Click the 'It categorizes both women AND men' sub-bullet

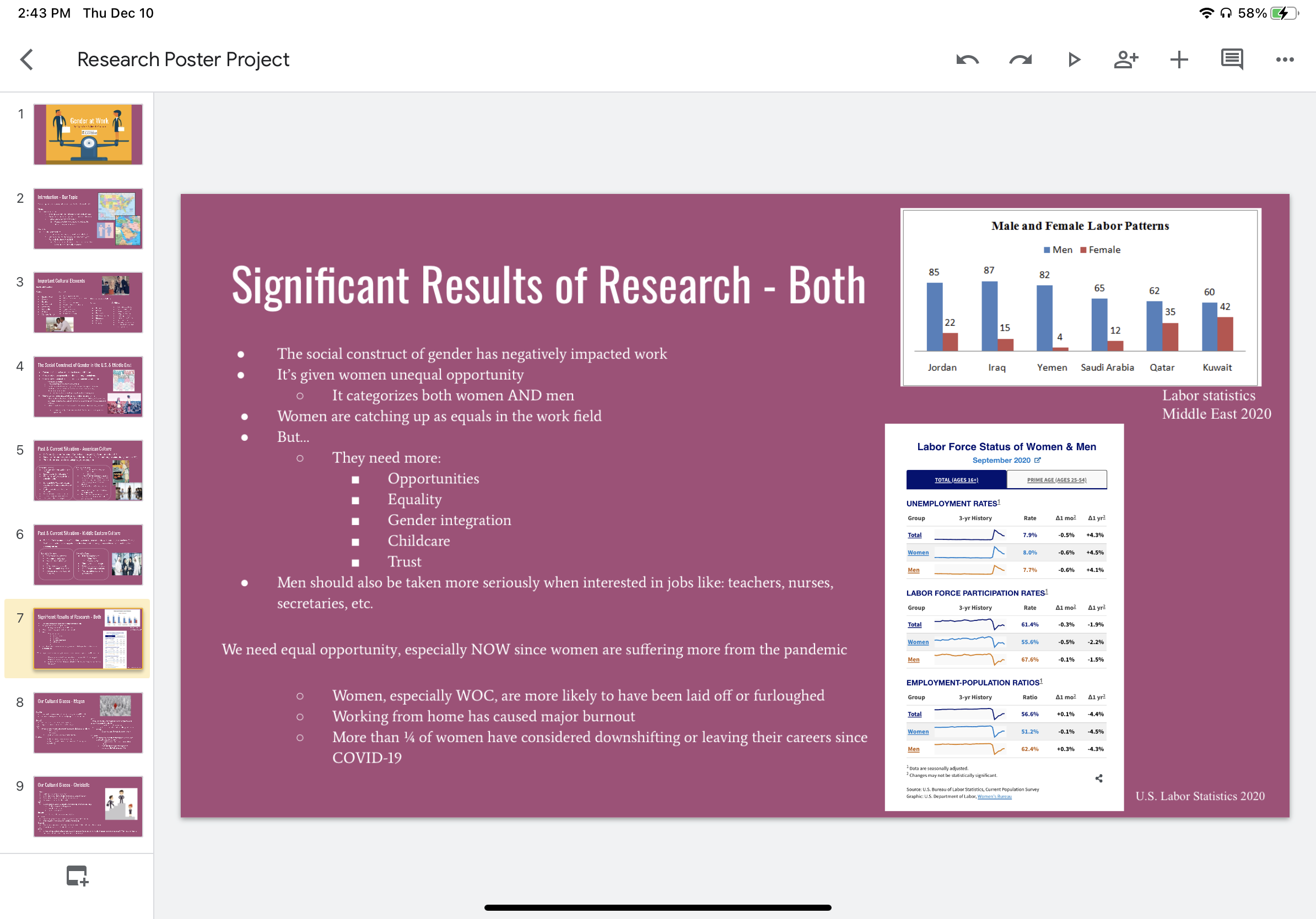[x=453, y=396]
